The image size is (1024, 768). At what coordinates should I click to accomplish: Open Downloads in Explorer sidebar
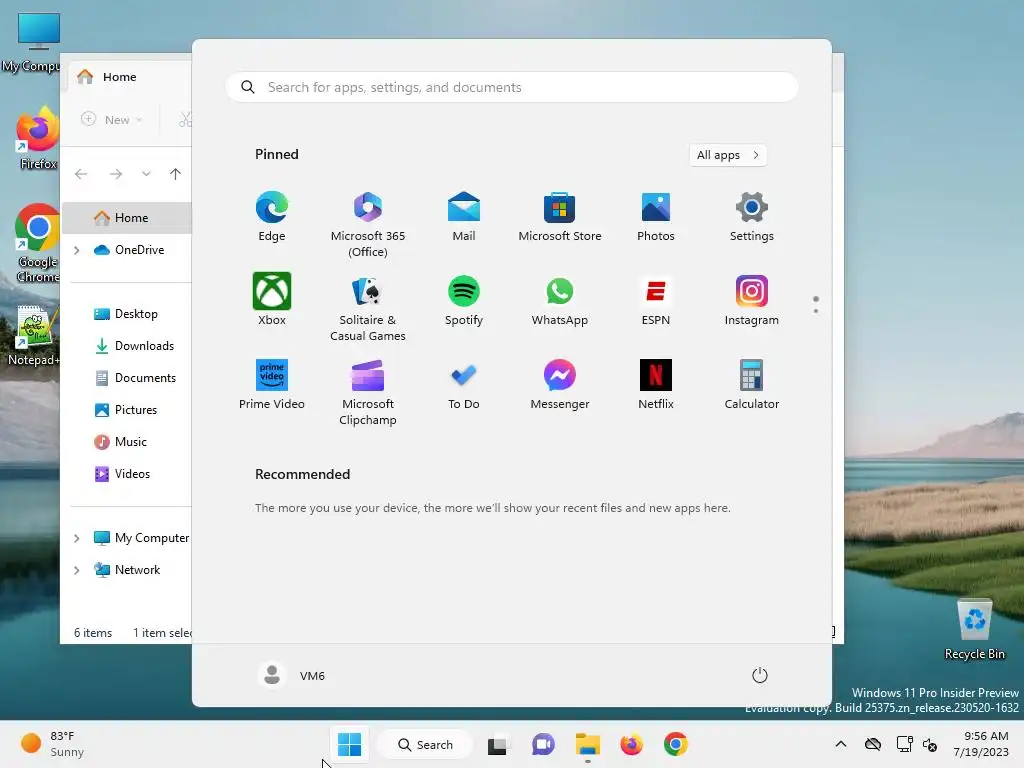[x=134, y=346]
